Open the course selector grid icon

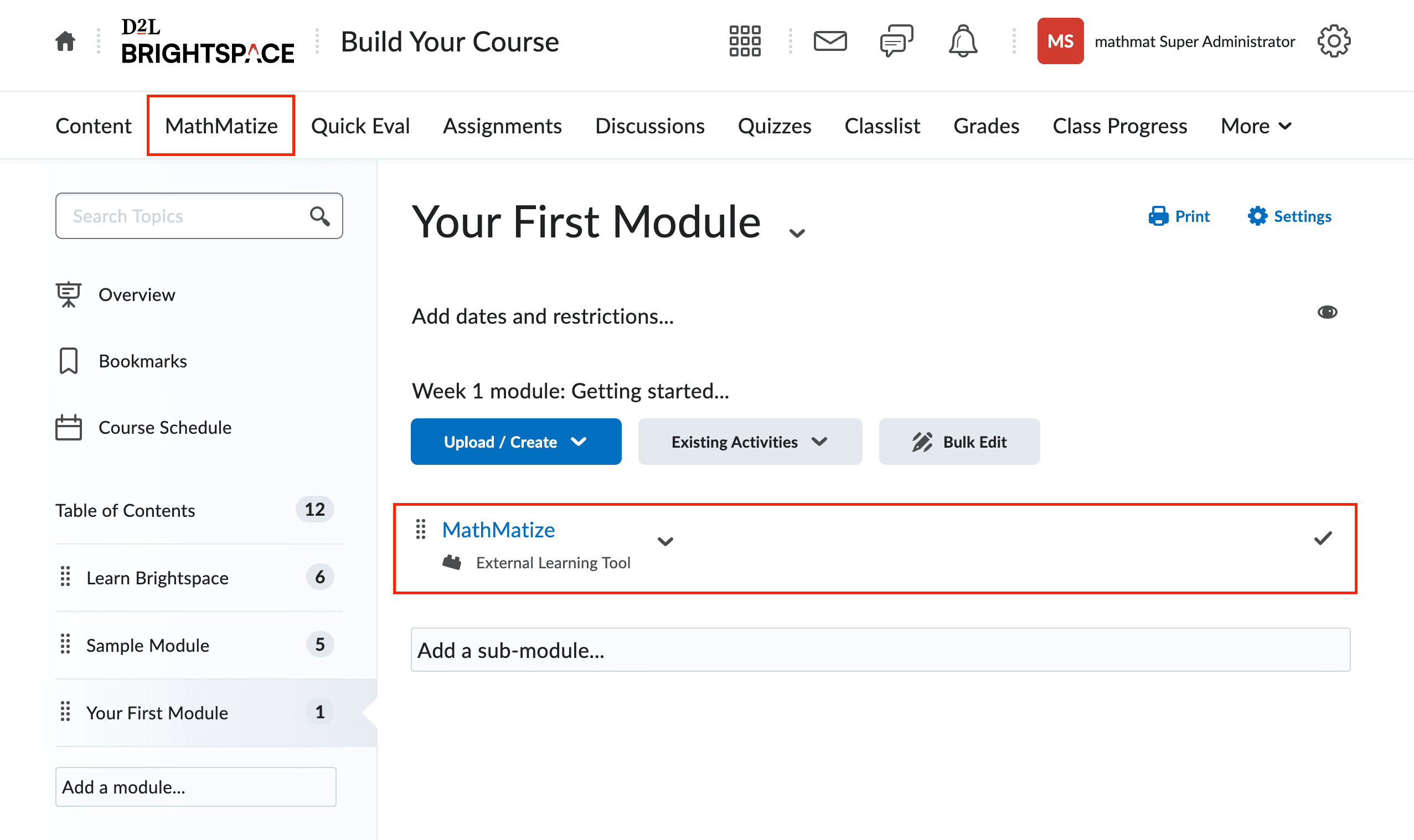pos(745,42)
